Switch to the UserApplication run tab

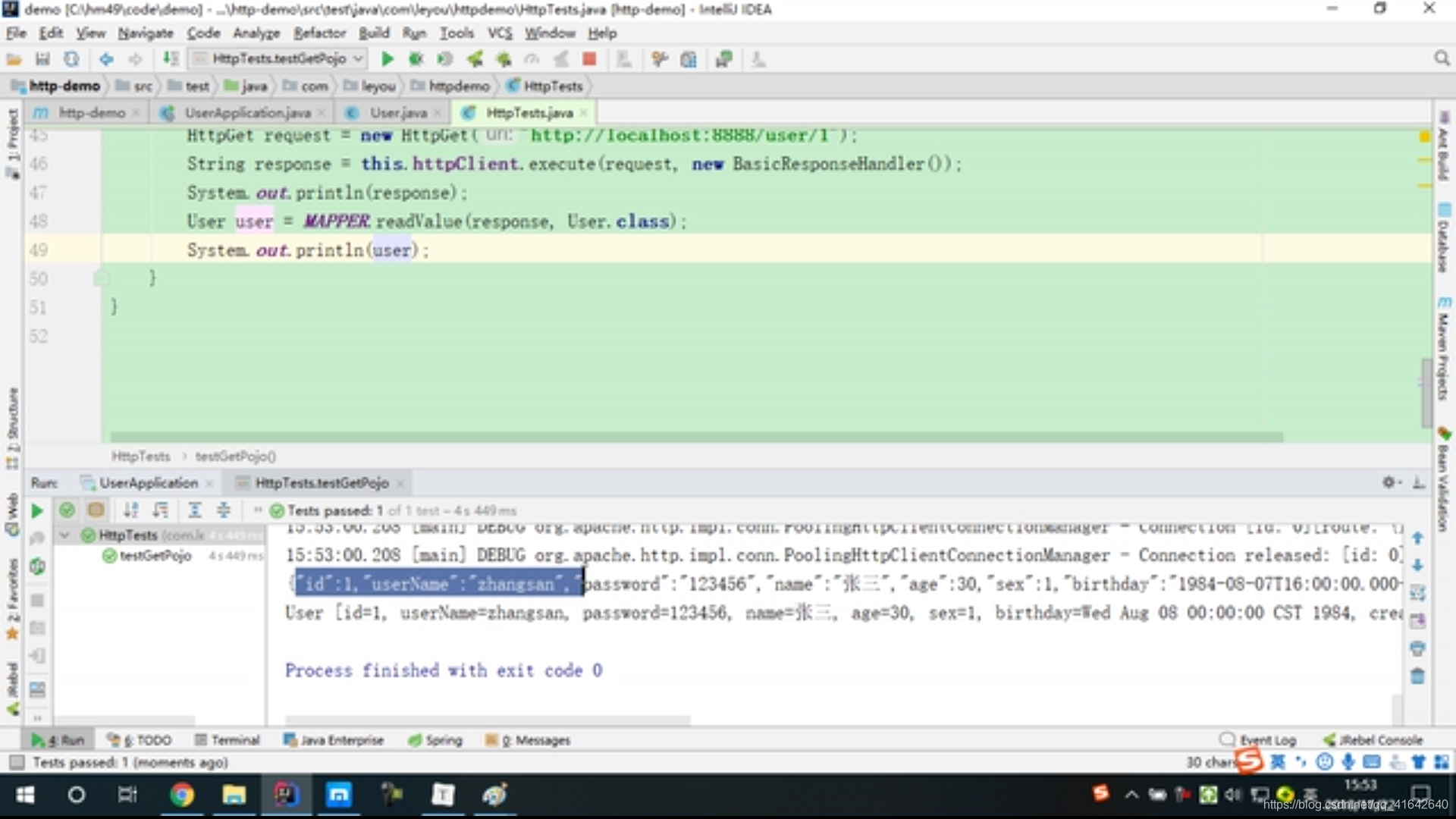pos(146,483)
